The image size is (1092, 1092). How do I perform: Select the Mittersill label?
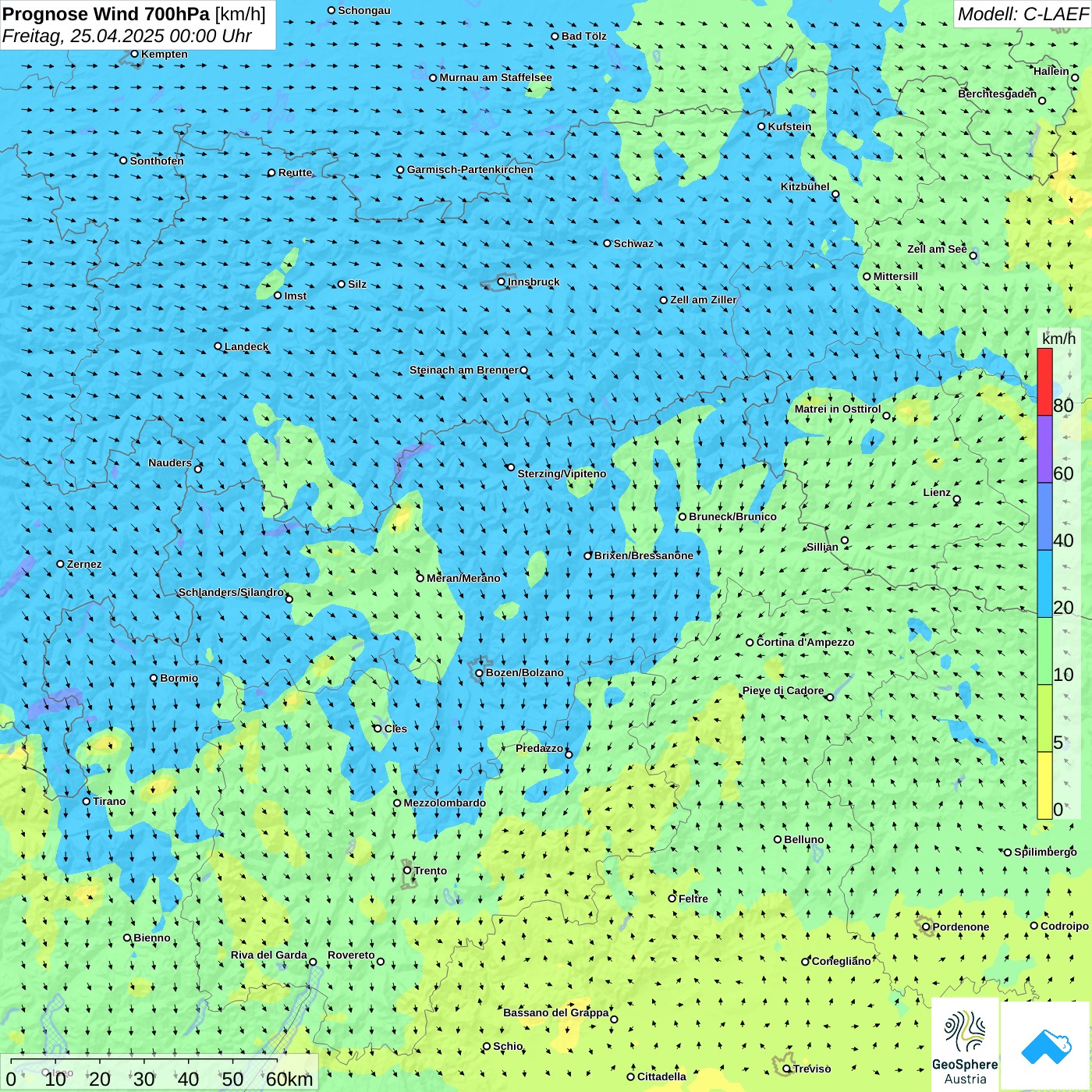pos(895,276)
